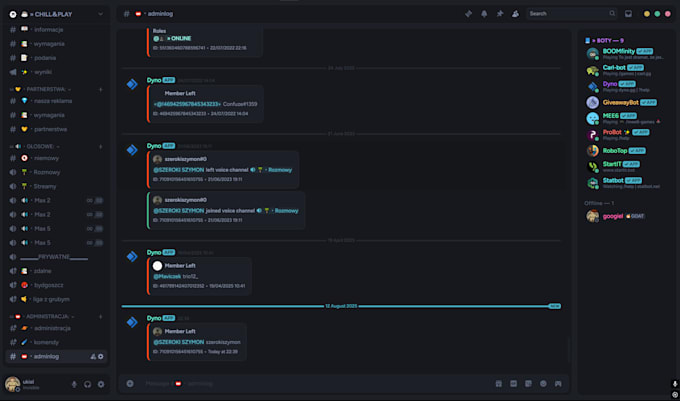Focus the Search field
Viewport: 680px width, 401px height.
572,13
